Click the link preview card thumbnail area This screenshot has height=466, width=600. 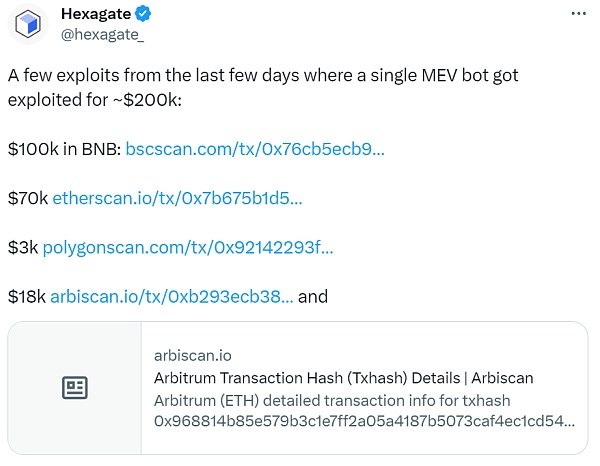click(75, 388)
